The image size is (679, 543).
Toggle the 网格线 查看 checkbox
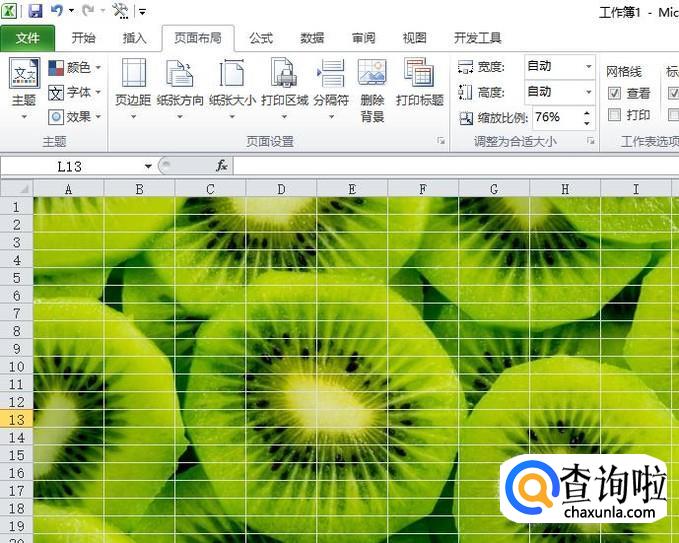[614, 93]
